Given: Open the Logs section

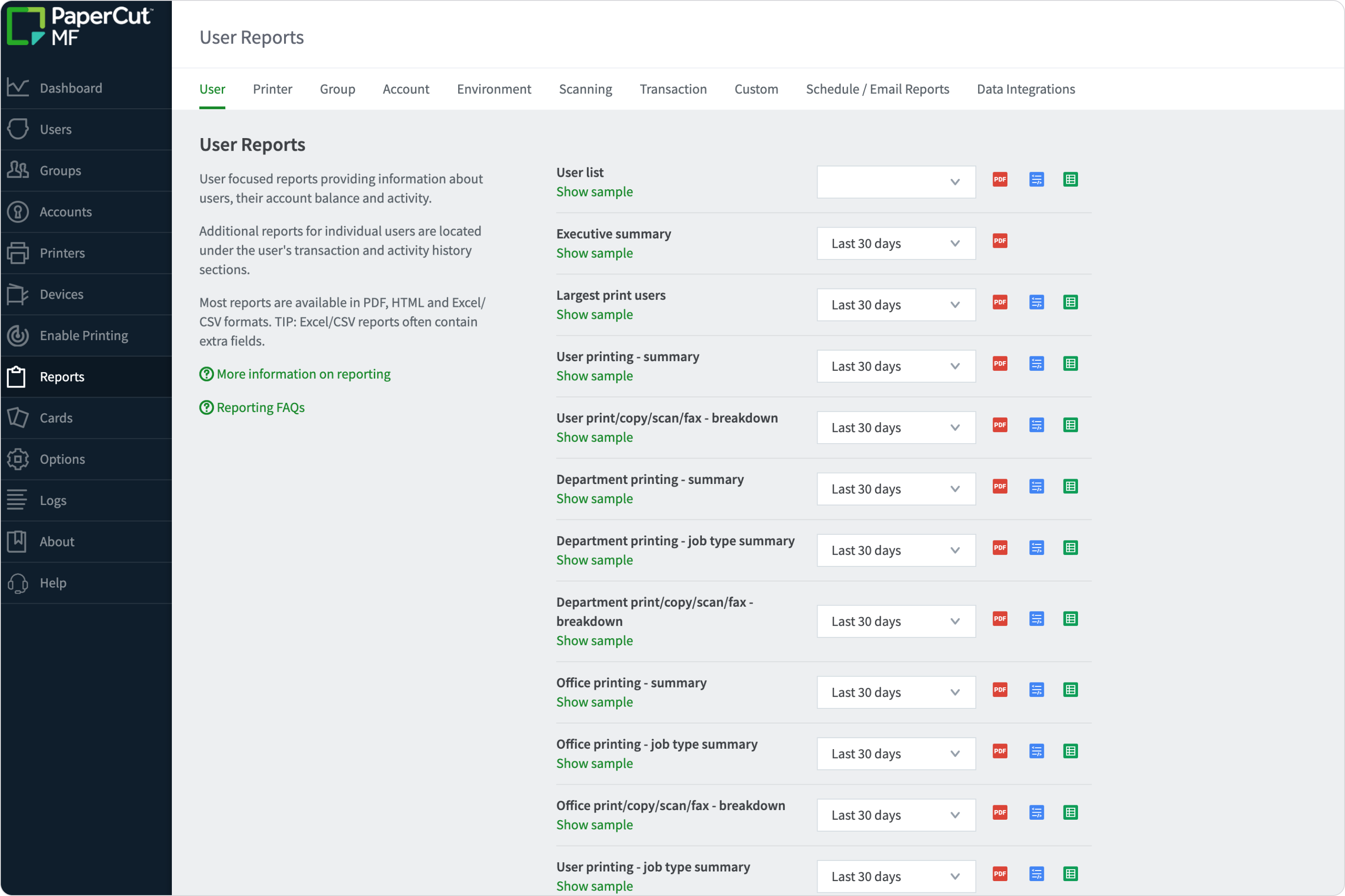Looking at the screenshot, I should (53, 500).
